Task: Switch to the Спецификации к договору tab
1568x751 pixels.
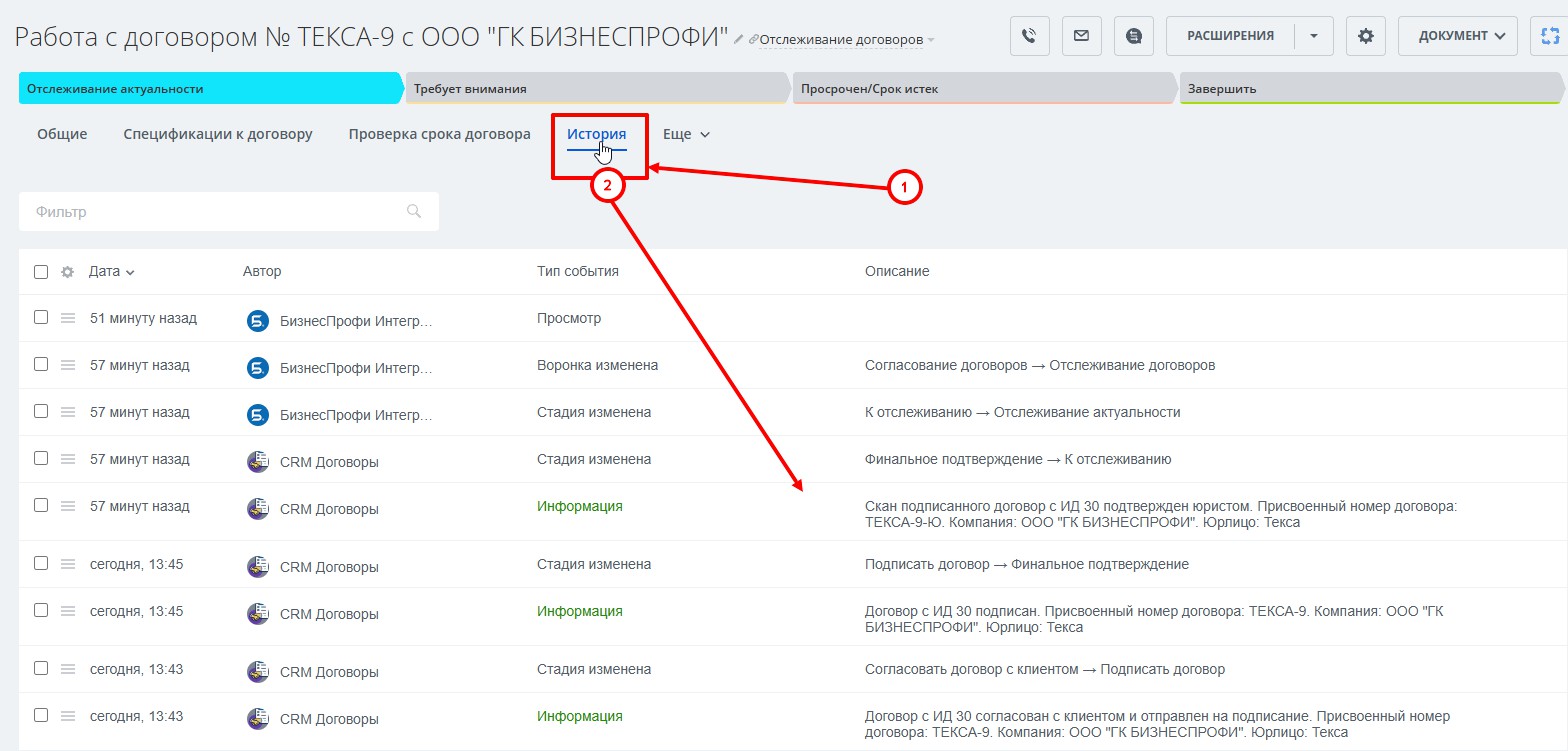Action: (x=218, y=134)
